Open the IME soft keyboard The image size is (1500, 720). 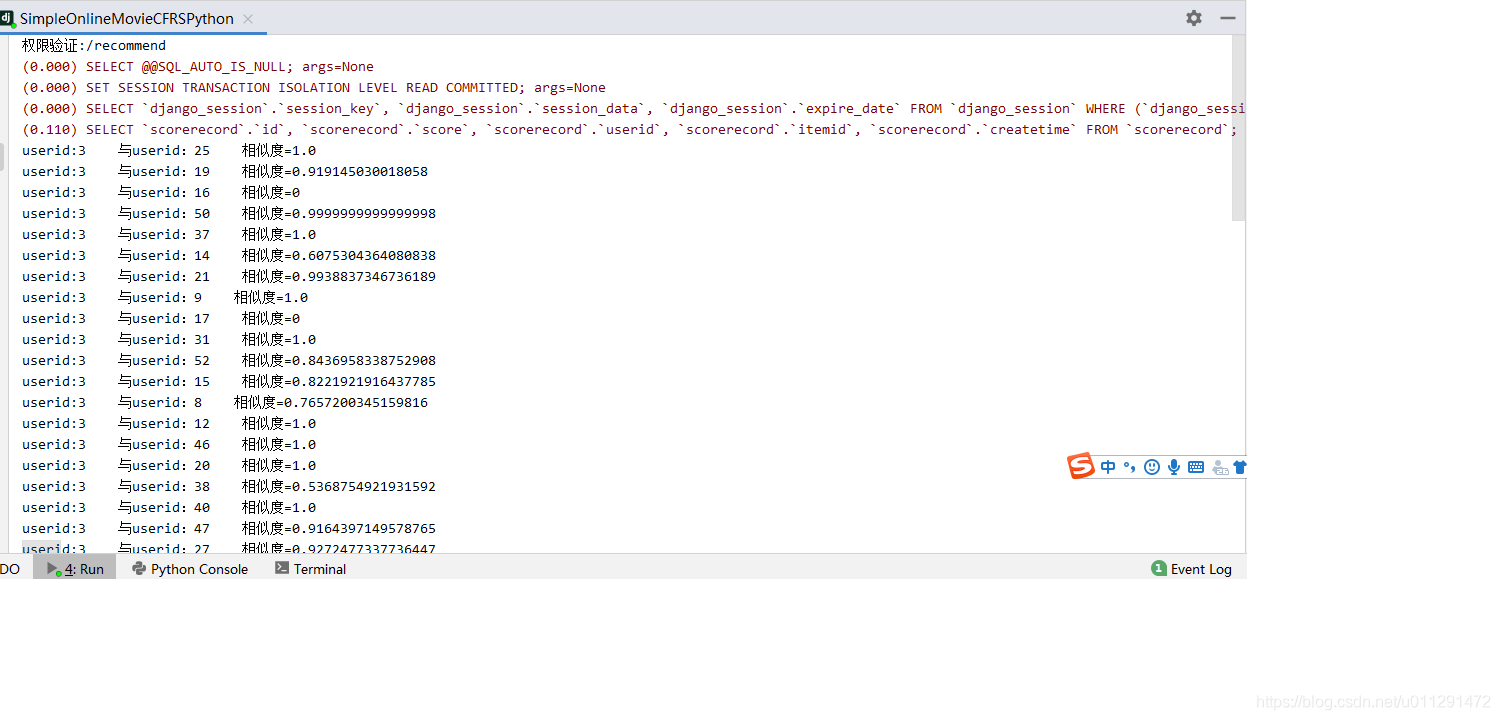1196,467
